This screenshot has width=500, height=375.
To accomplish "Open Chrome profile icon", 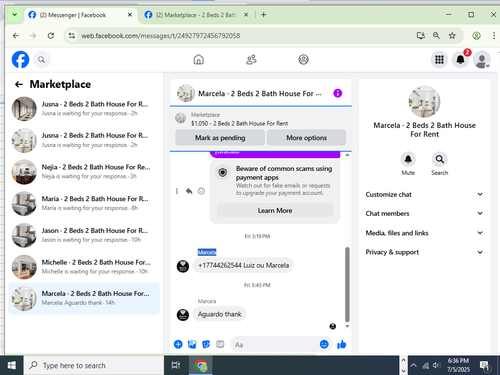I will (x=476, y=36).
